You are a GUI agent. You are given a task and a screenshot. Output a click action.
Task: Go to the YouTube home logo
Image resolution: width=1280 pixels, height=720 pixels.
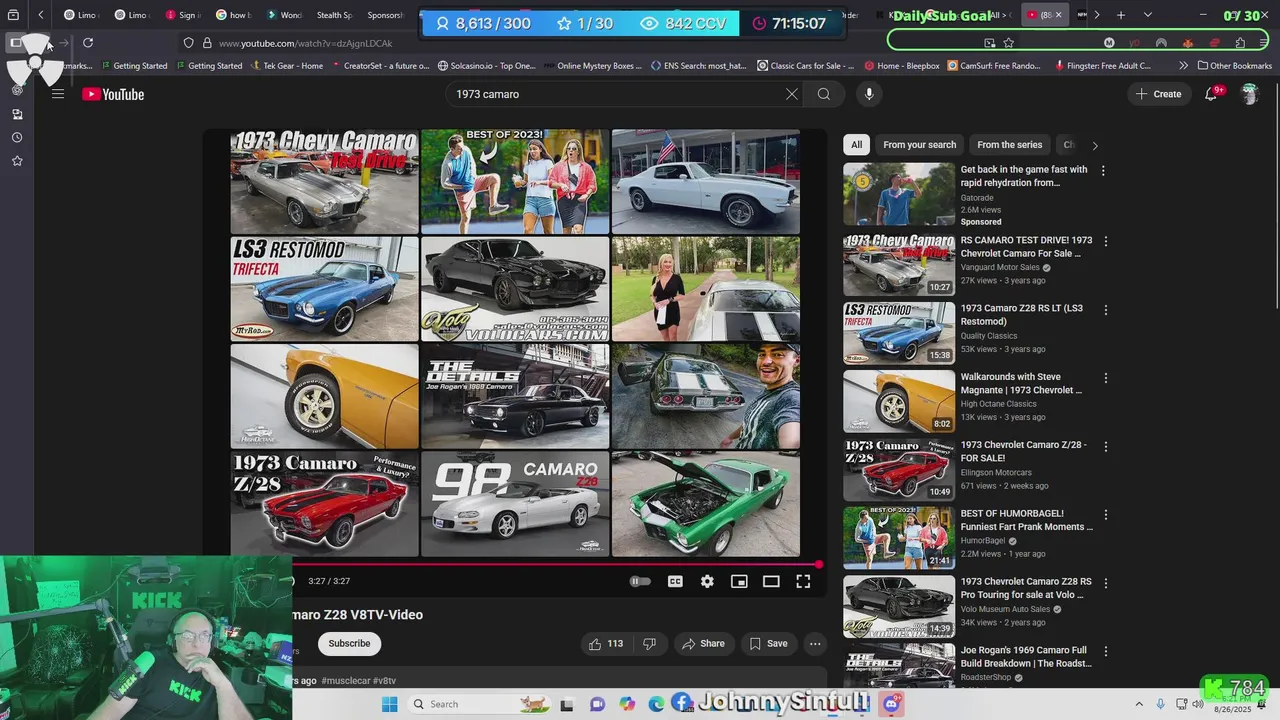pos(113,94)
